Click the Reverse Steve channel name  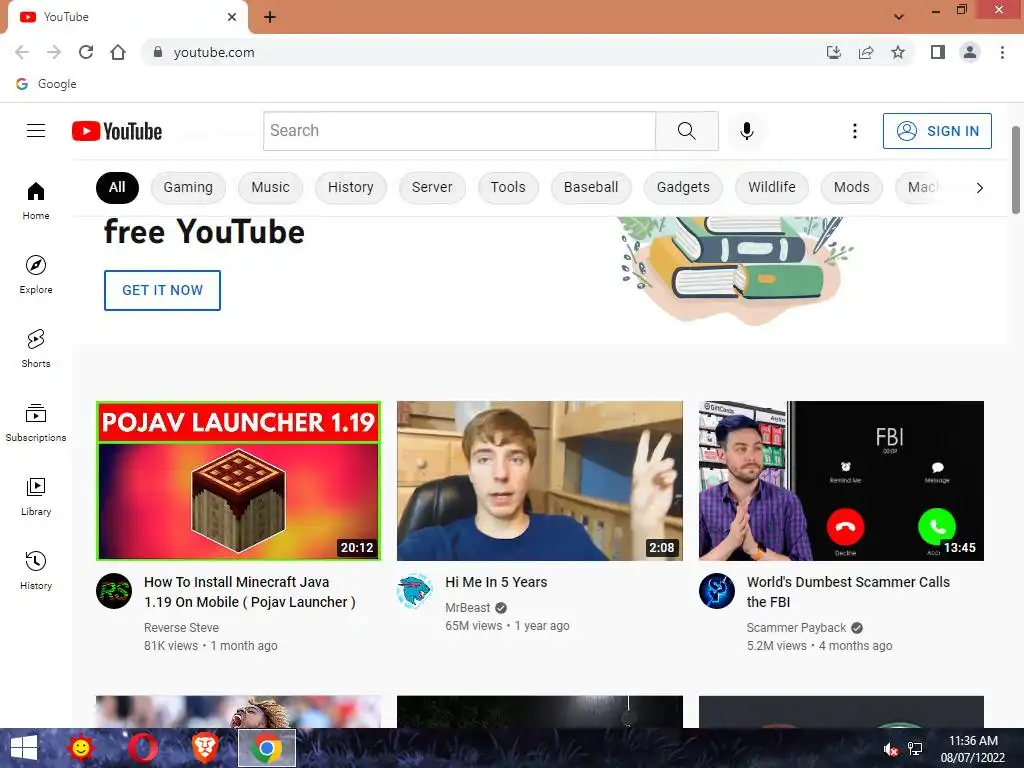tap(182, 628)
